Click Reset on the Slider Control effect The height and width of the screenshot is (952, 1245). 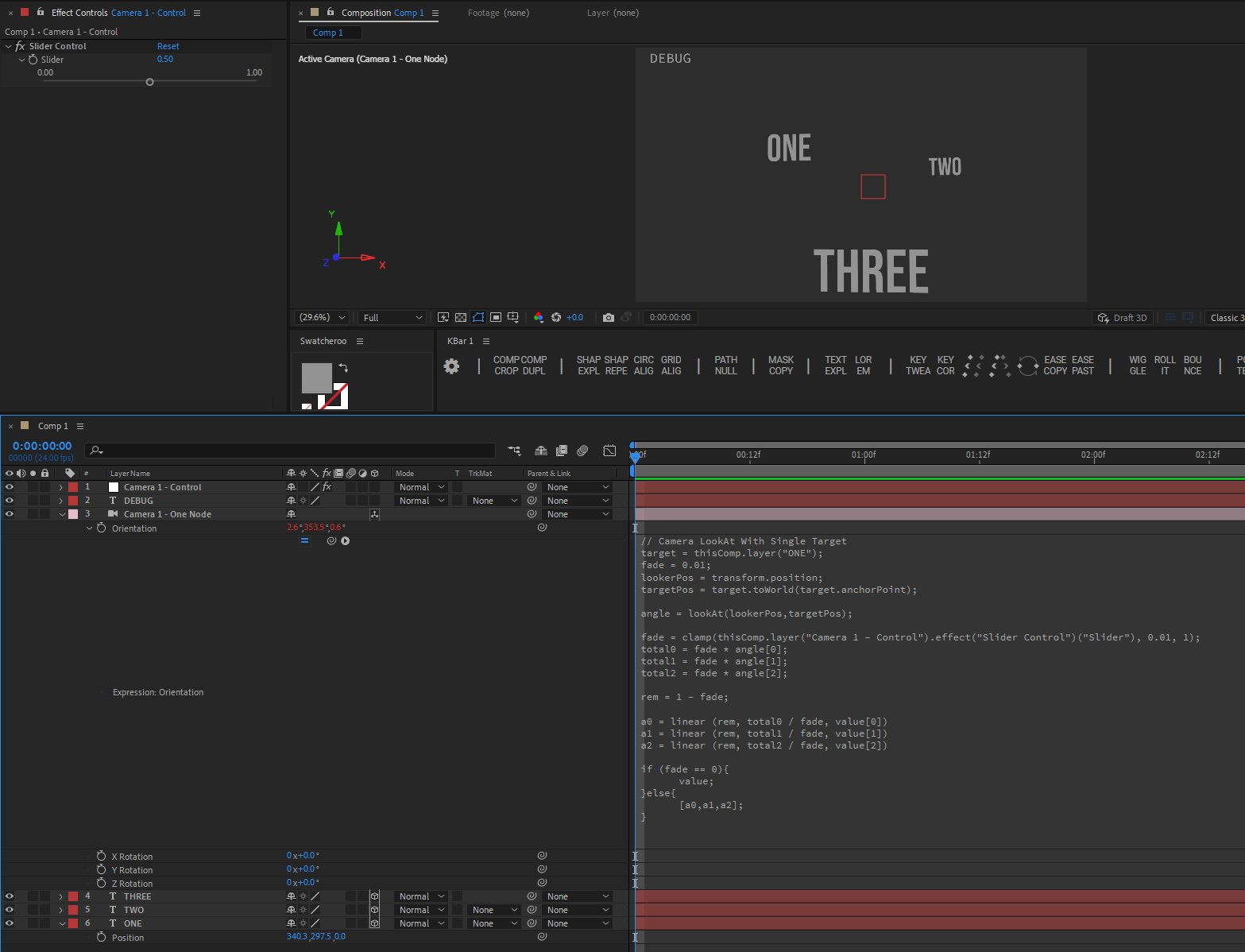(168, 45)
